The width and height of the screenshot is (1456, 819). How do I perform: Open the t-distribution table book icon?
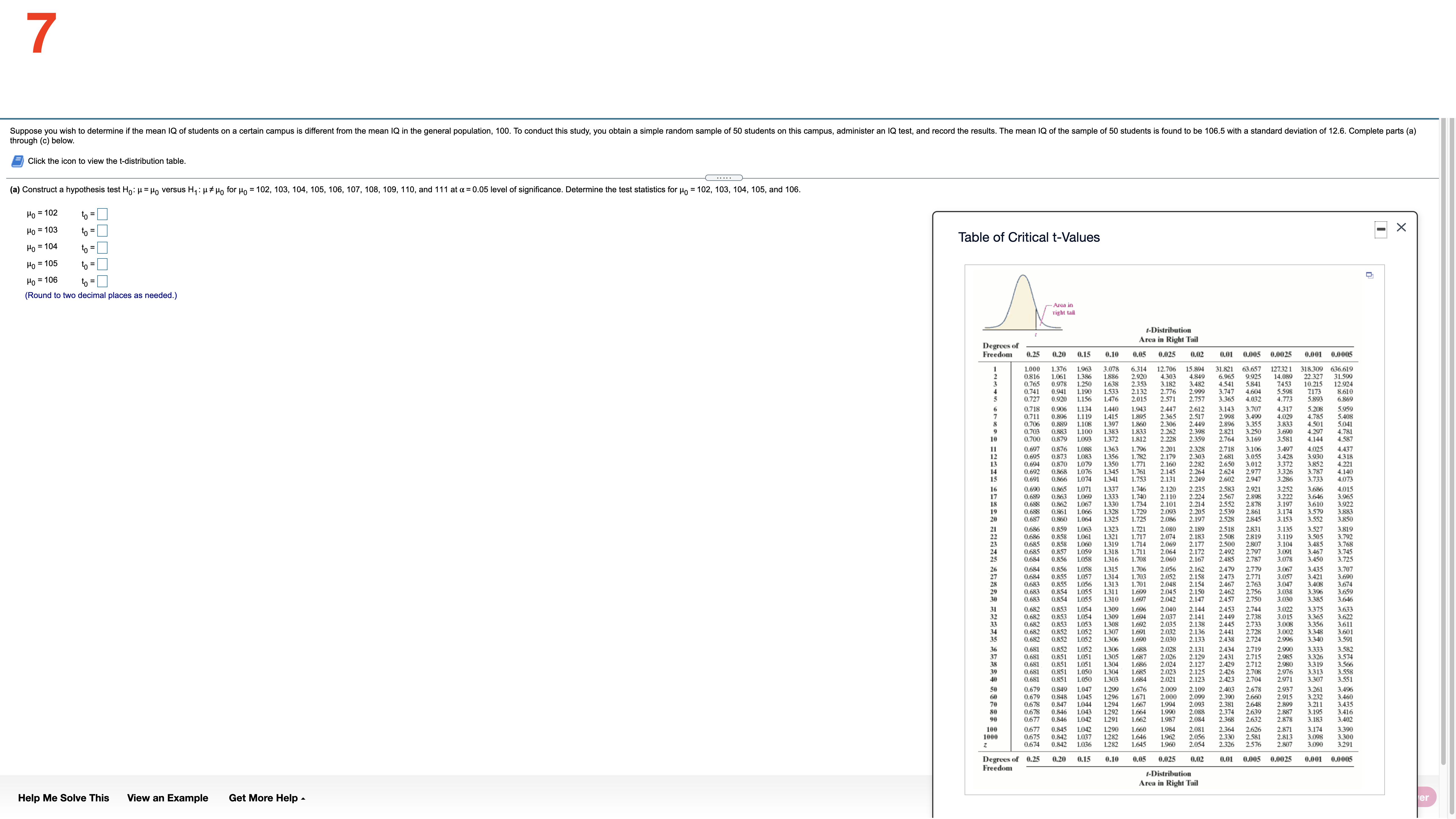coord(18,161)
